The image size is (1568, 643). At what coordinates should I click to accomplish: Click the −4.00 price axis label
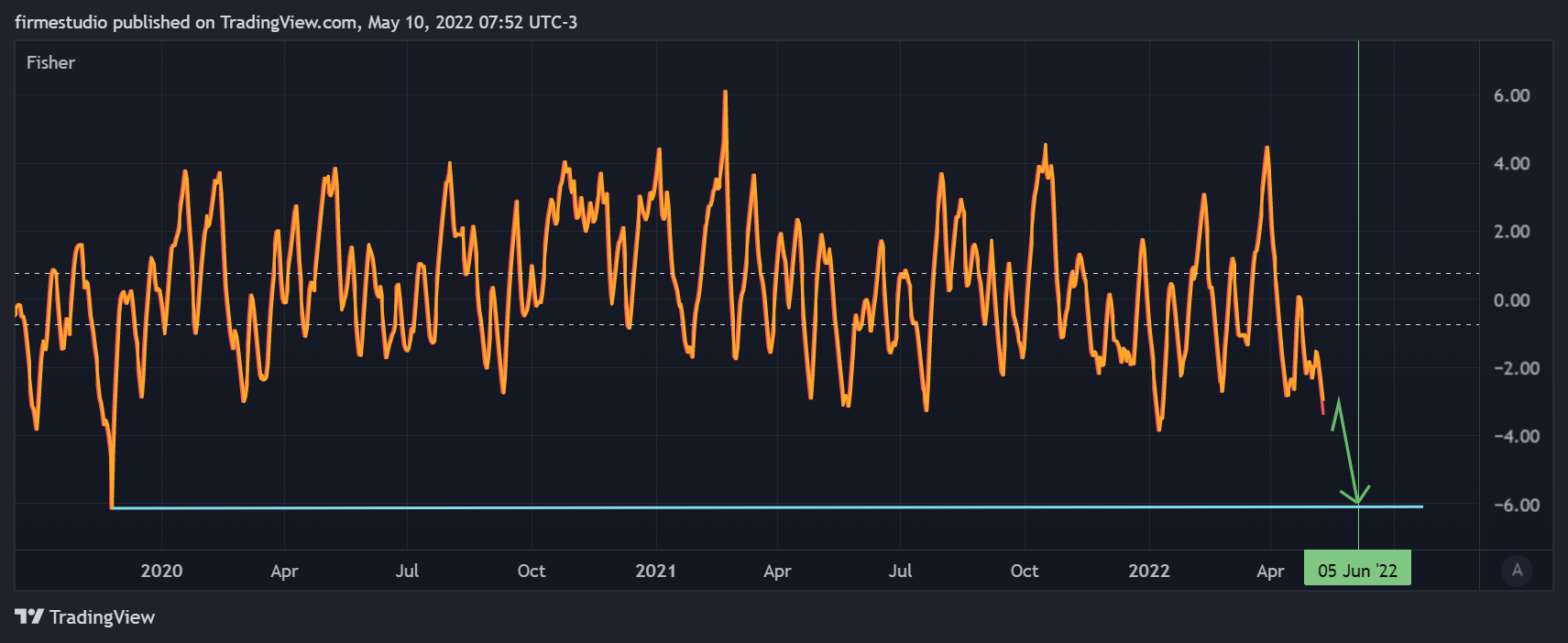(1517, 436)
